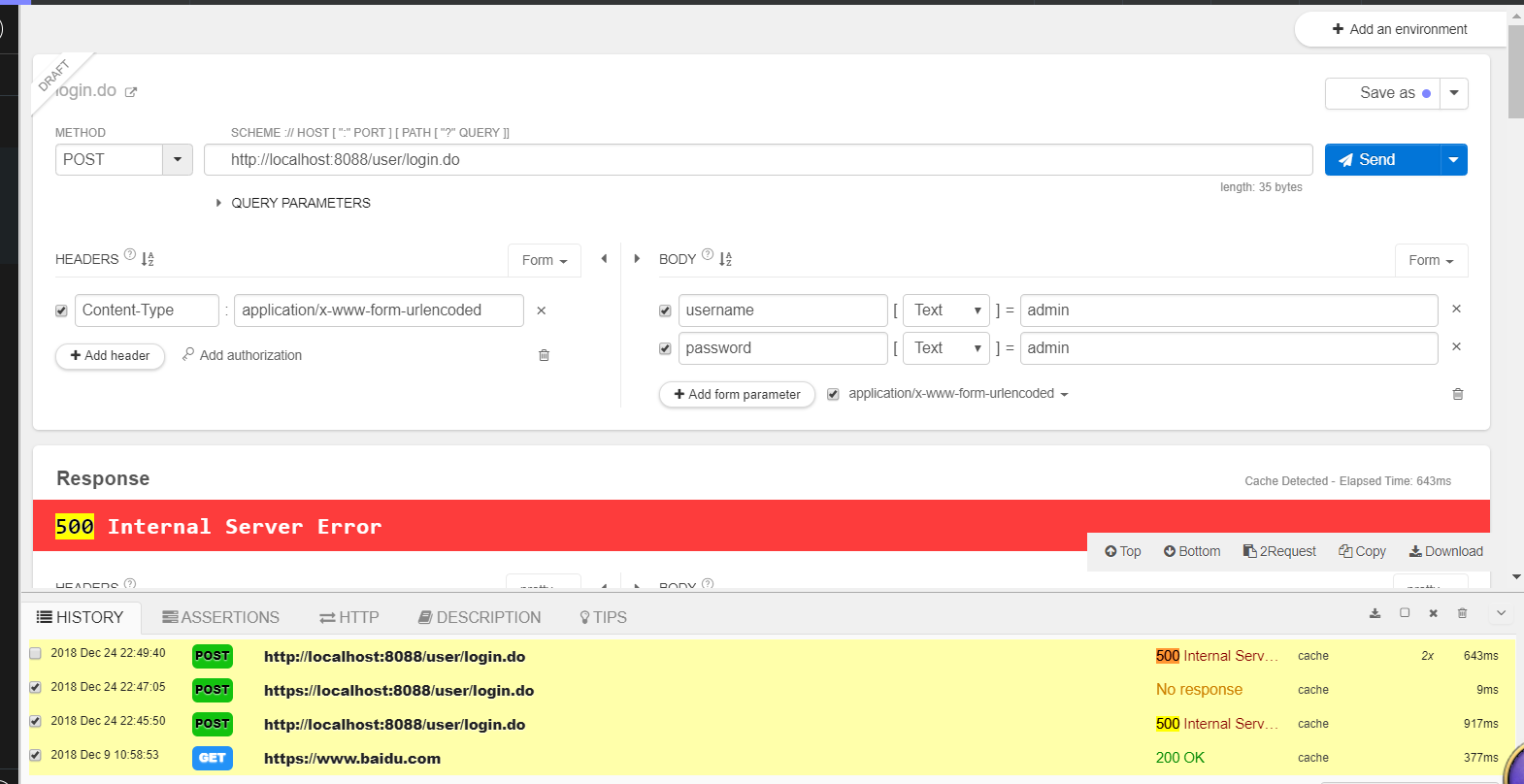Uncheck the Dec 9 10:58:53 history checkbox
The height and width of the screenshot is (784, 1524).
tap(35, 755)
